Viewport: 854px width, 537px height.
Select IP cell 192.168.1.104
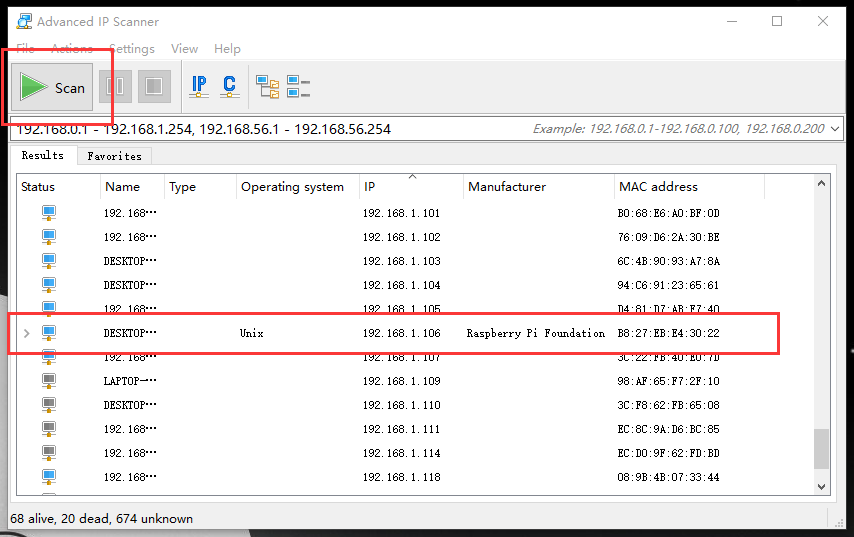pyautogui.click(x=401, y=285)
